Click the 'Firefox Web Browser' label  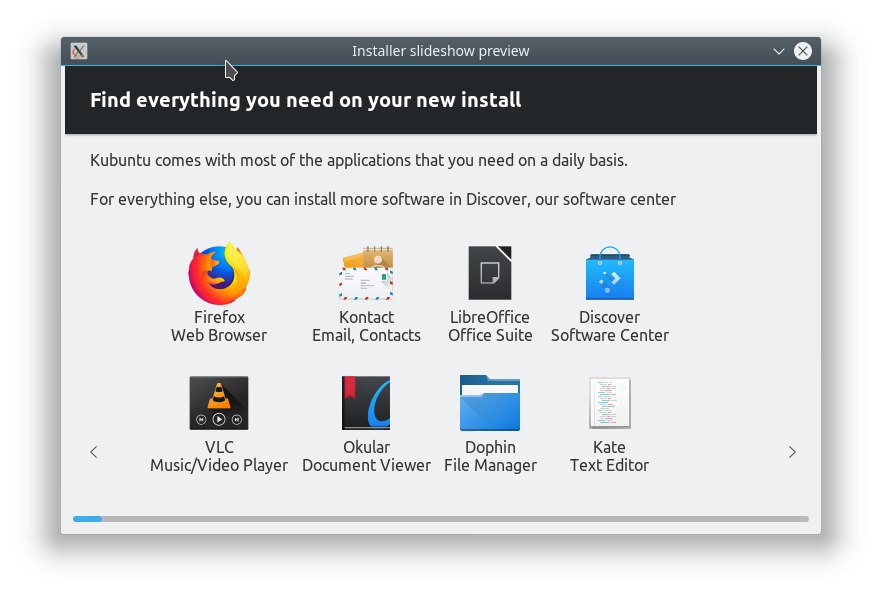(219, 326)
